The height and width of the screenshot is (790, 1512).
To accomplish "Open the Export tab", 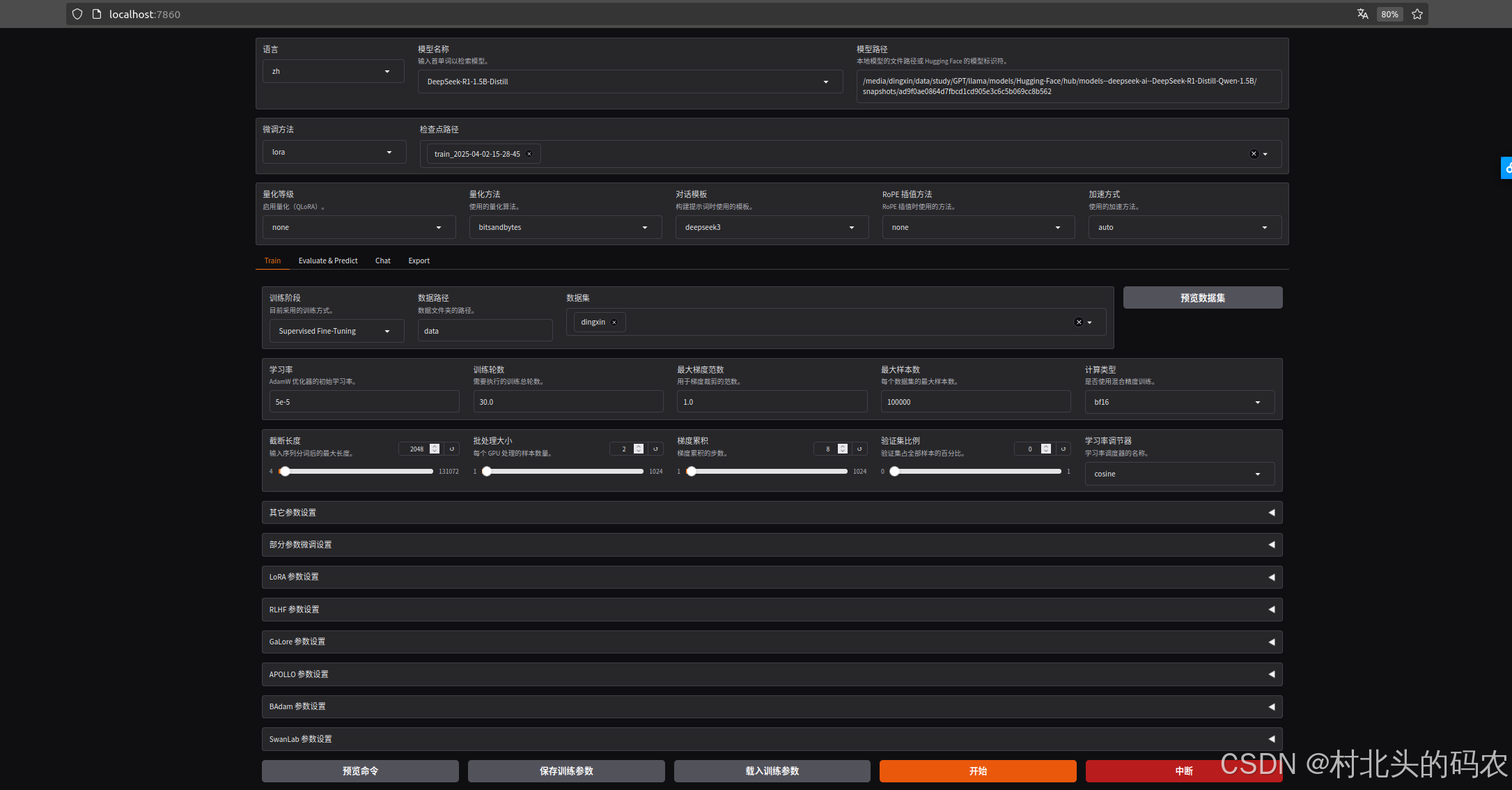I will [419, 261].
